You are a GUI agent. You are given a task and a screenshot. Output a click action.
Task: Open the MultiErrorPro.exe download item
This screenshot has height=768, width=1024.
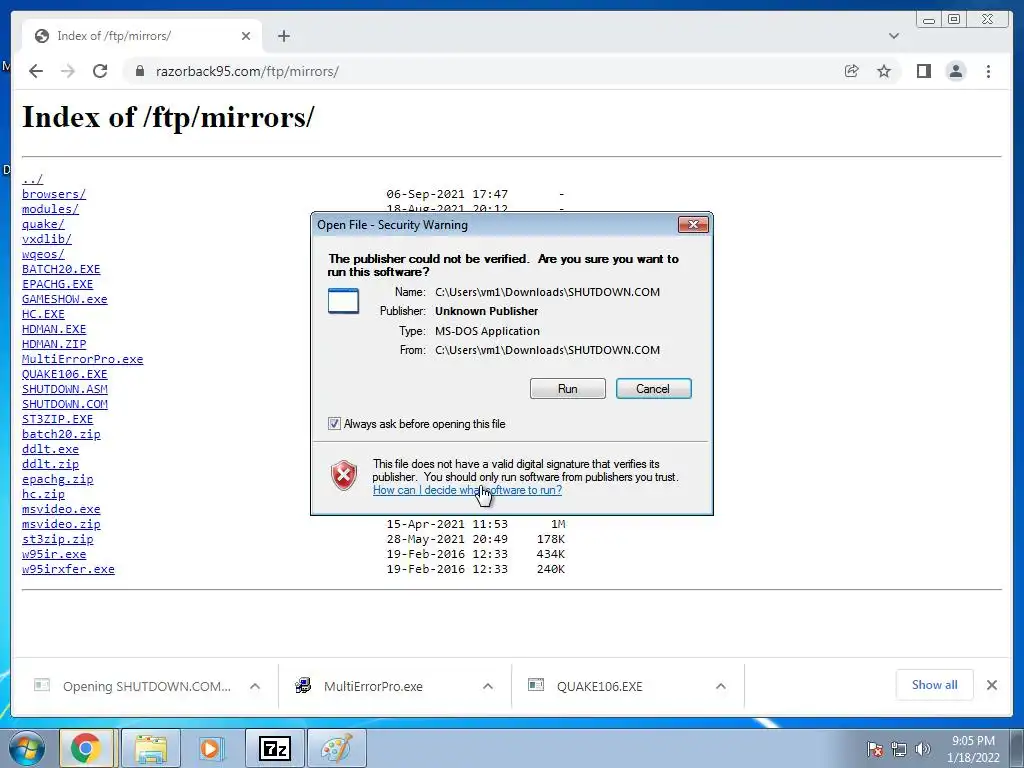click(373, 686)
